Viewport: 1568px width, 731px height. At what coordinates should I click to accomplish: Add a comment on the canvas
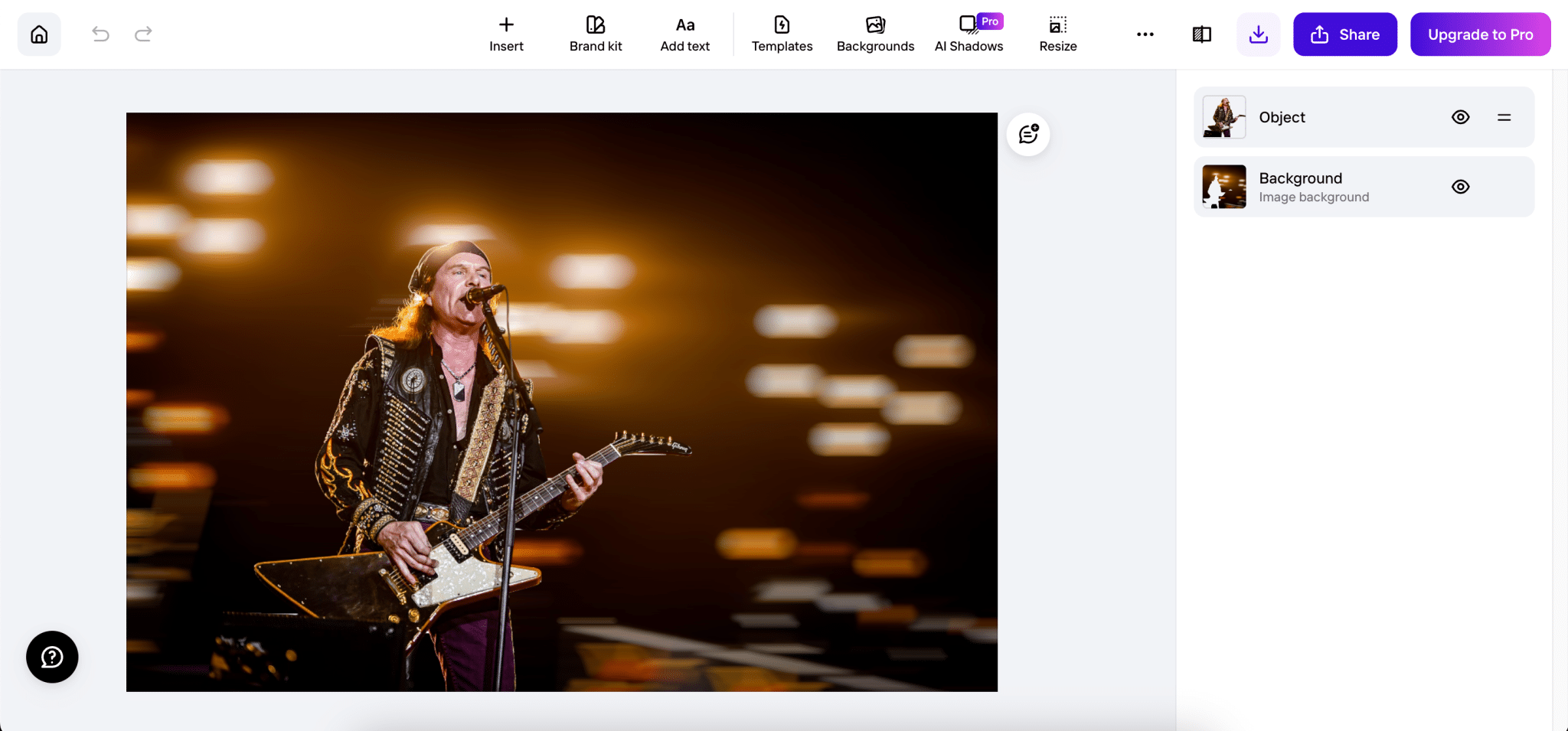tap(1027, 133)
